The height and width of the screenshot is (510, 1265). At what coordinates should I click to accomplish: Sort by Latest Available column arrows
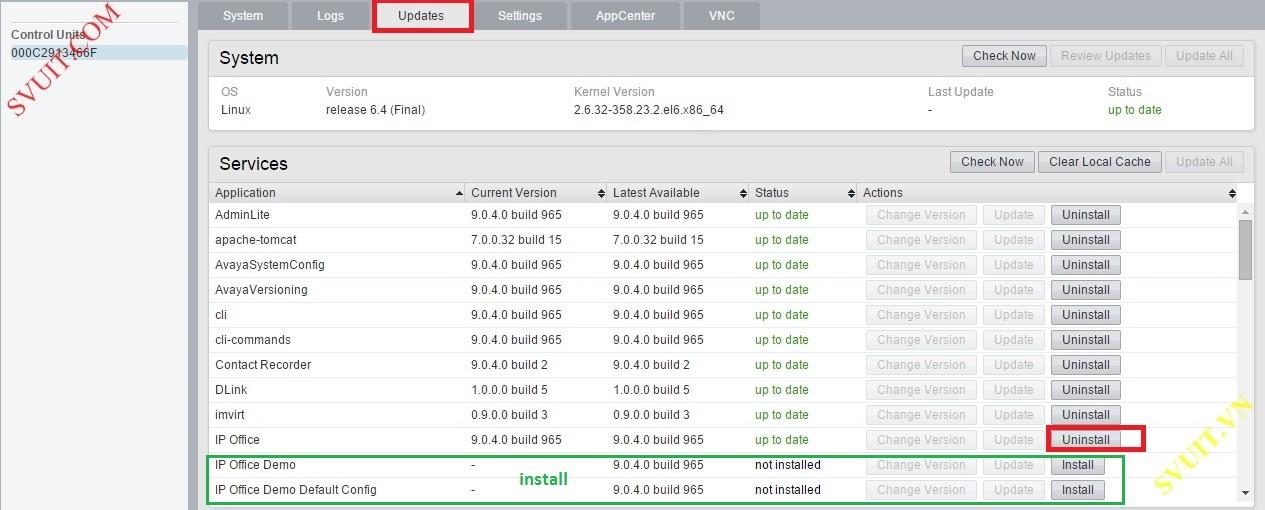click(743, 193)
